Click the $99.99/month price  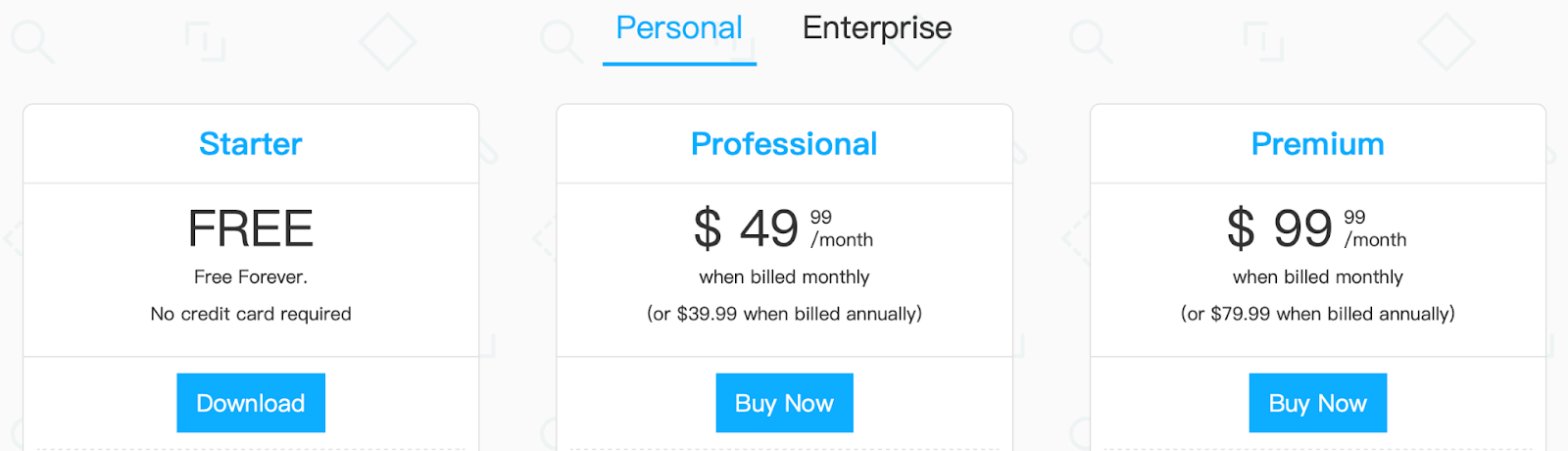[x=1316, y=228]
